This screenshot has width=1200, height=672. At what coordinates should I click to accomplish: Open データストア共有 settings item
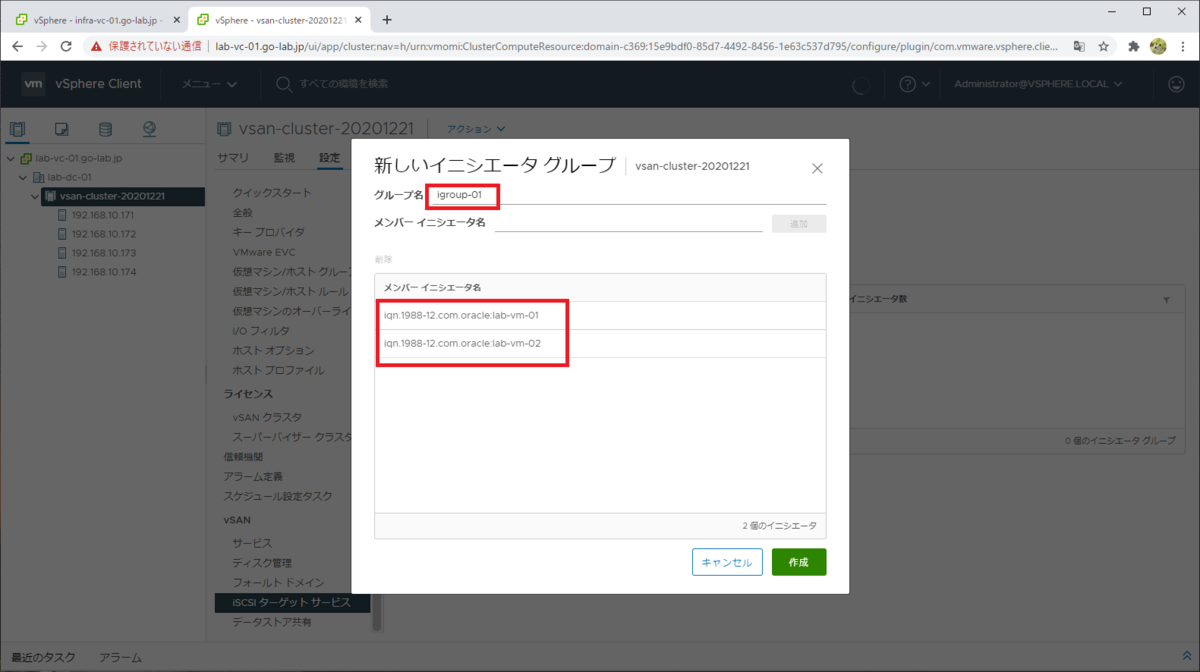pyautogui.click(x=272, y=622)
